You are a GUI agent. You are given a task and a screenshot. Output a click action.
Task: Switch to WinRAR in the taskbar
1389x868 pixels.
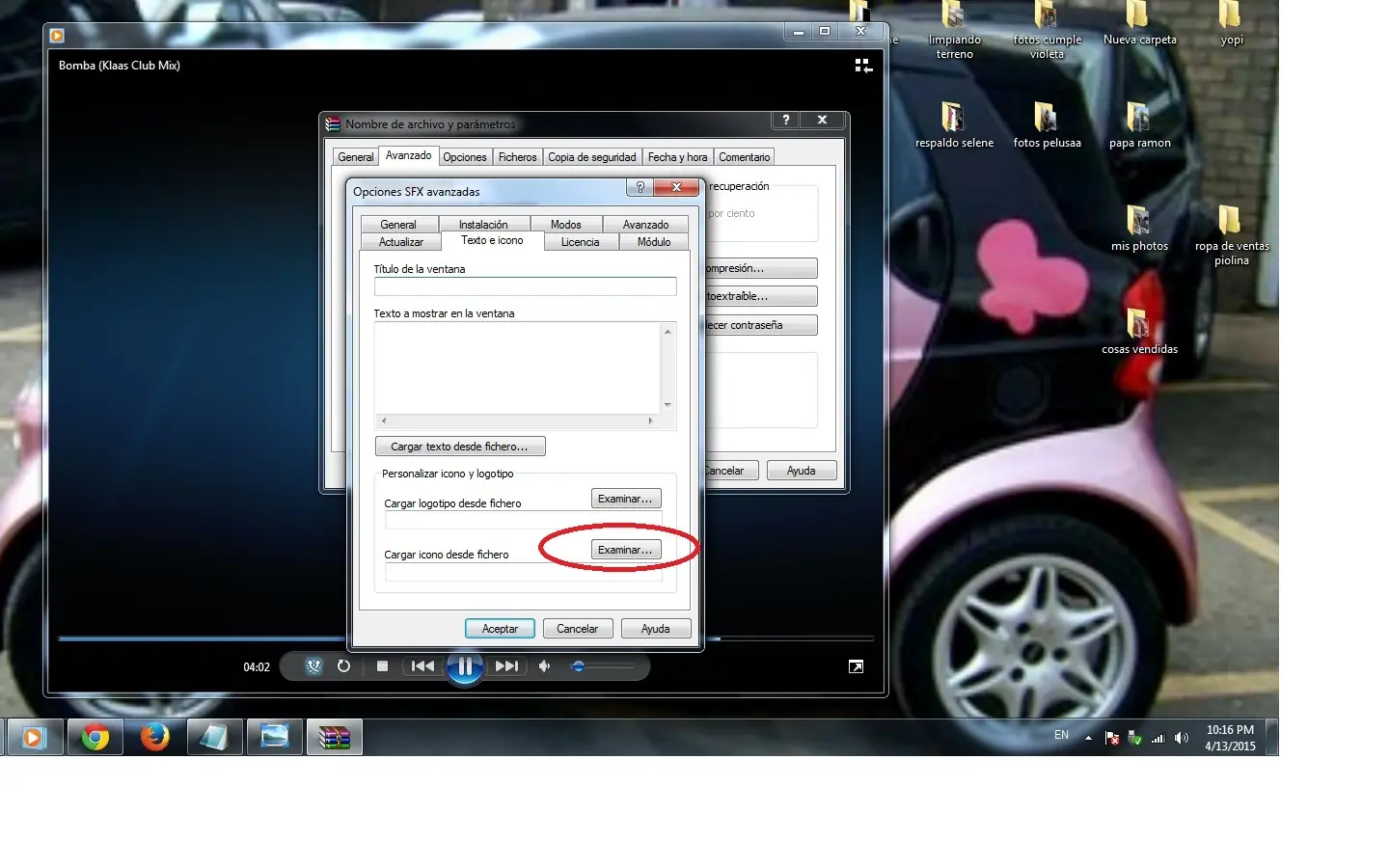coord(335,738)
